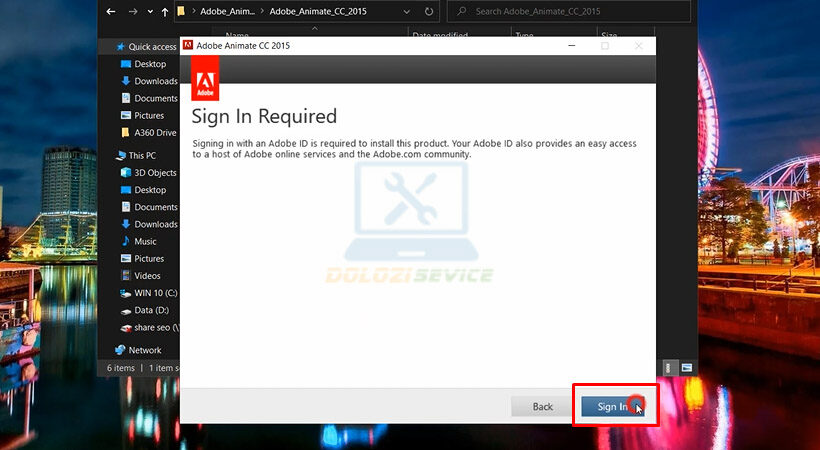
Task: Click the Explorer forward navigation arrow
Action: click(133, 13)
